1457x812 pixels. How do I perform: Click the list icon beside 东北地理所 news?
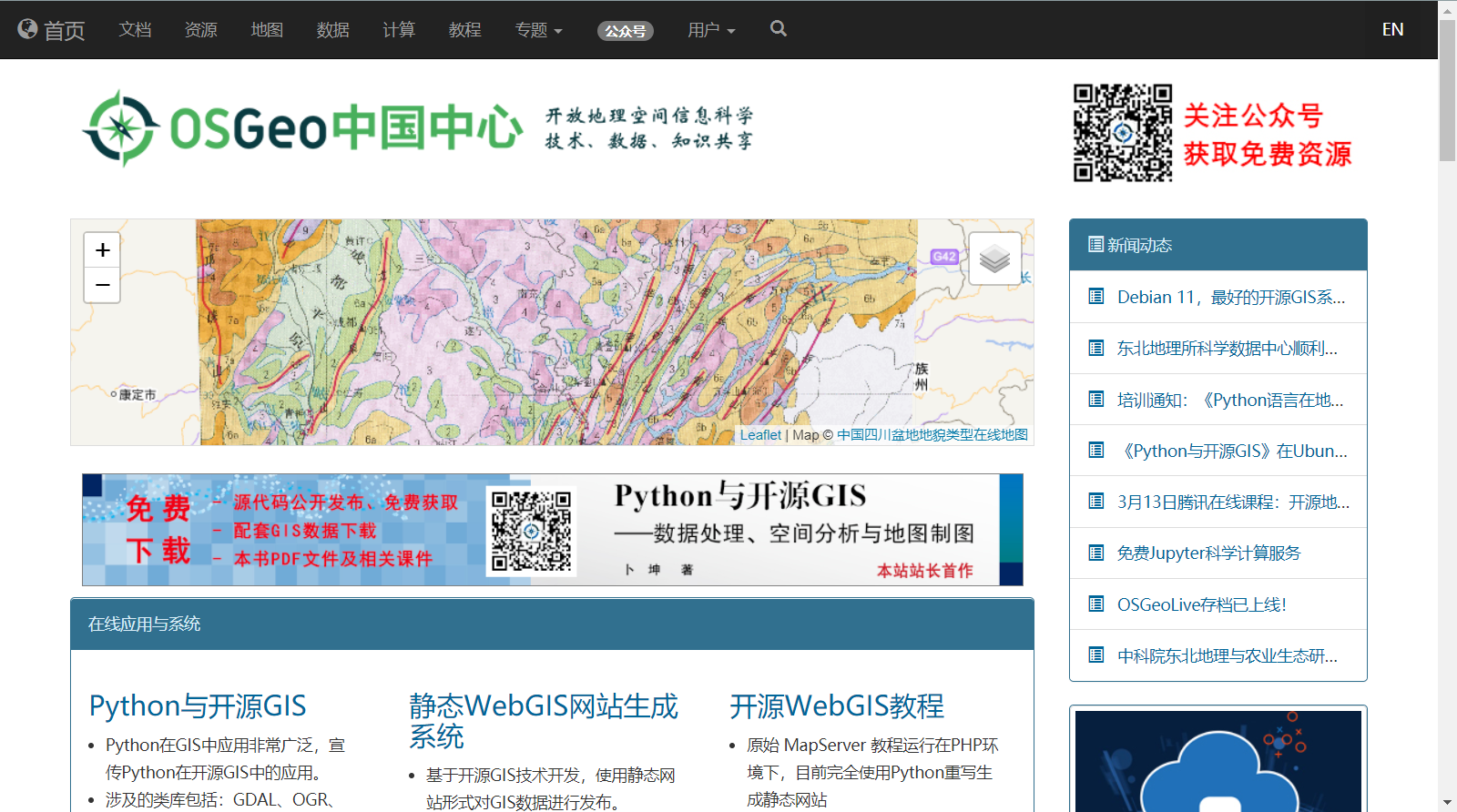[1096, 348]
